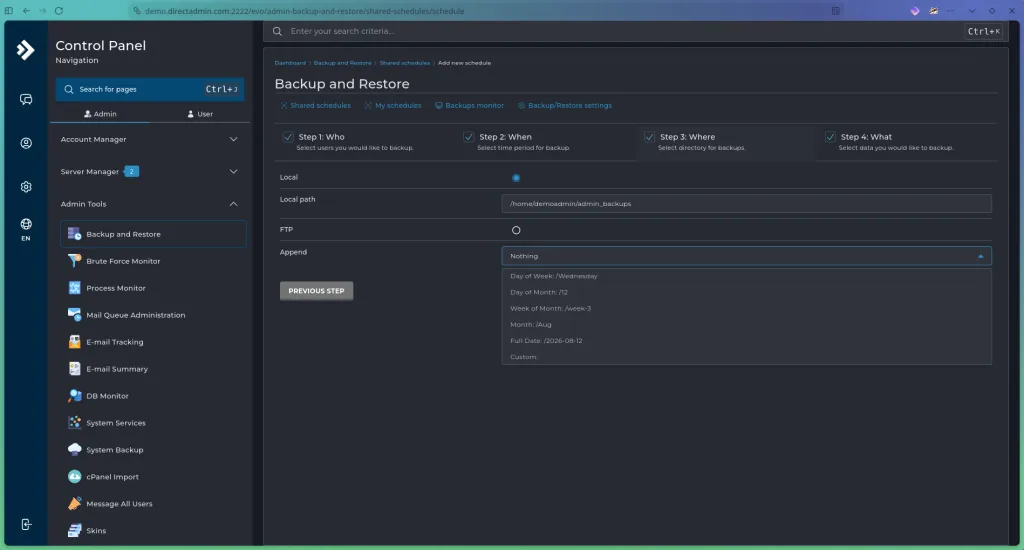Select the Local radio button

coord(516,178)
